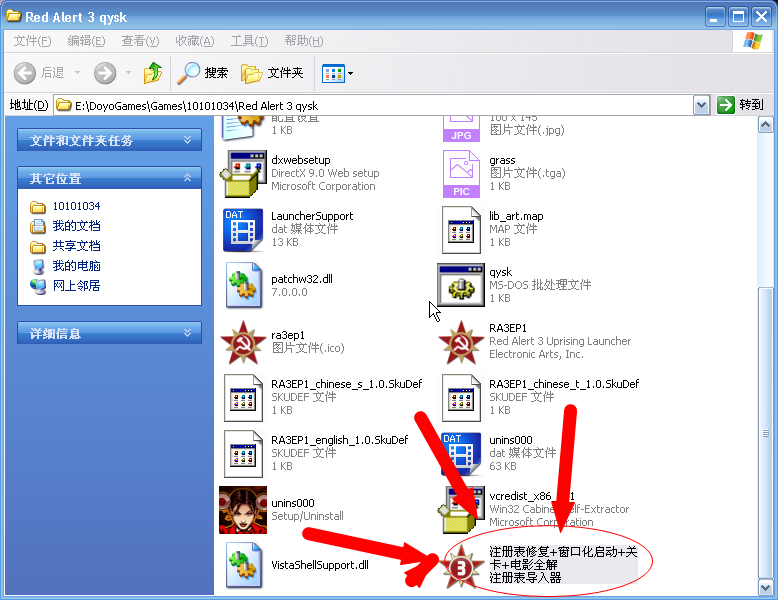Click the 转到 Go button
The width and height of the screenshot is (778, 600).
(740, 105)
